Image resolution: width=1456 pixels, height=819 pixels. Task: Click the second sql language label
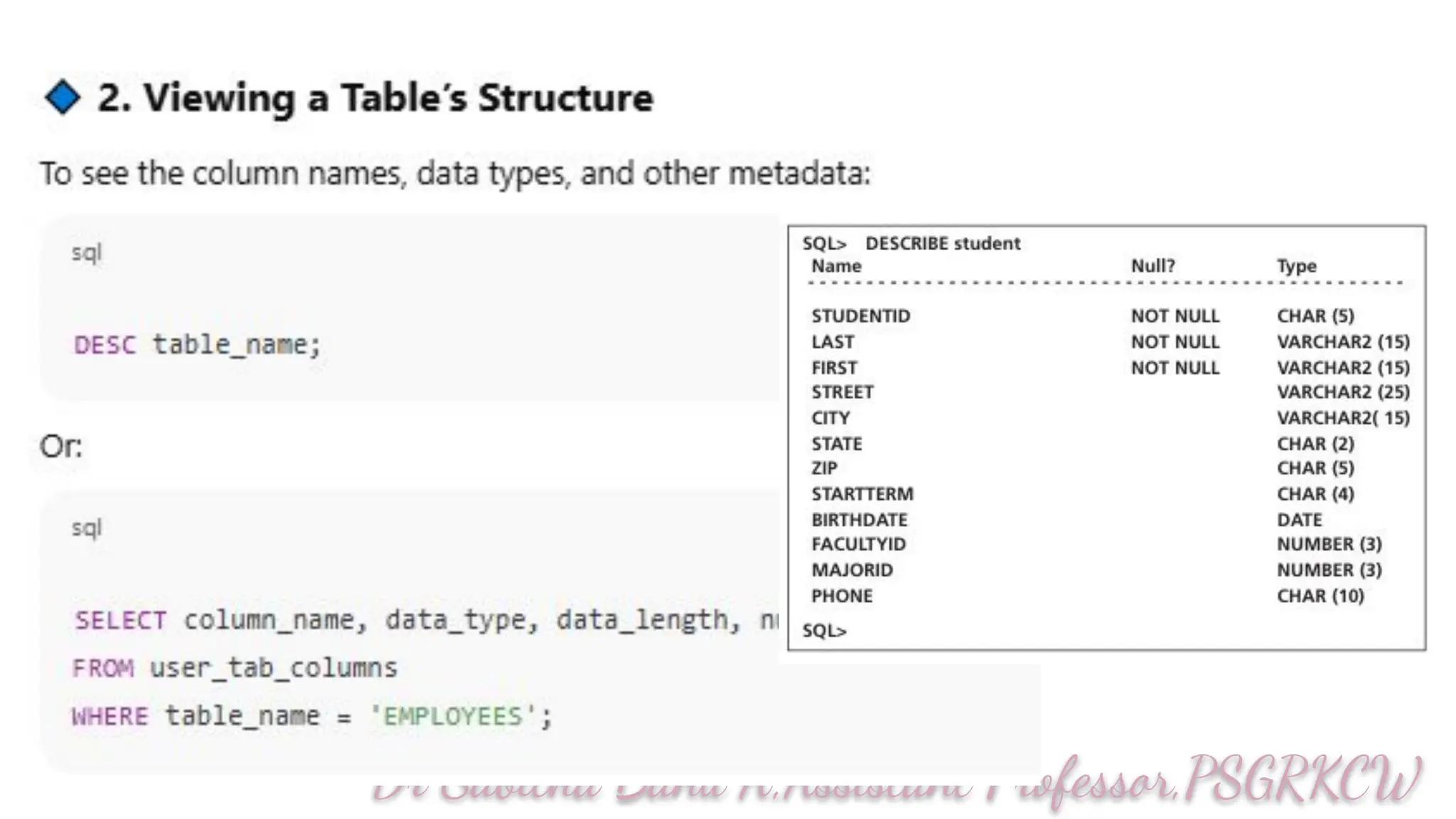pyautogui.click(x=87, y=528)
